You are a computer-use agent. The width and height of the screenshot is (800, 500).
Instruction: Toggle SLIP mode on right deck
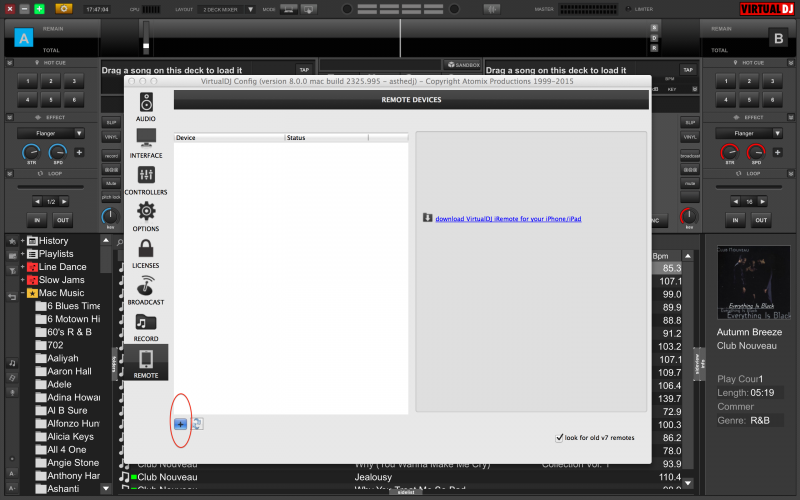point(690,122)
